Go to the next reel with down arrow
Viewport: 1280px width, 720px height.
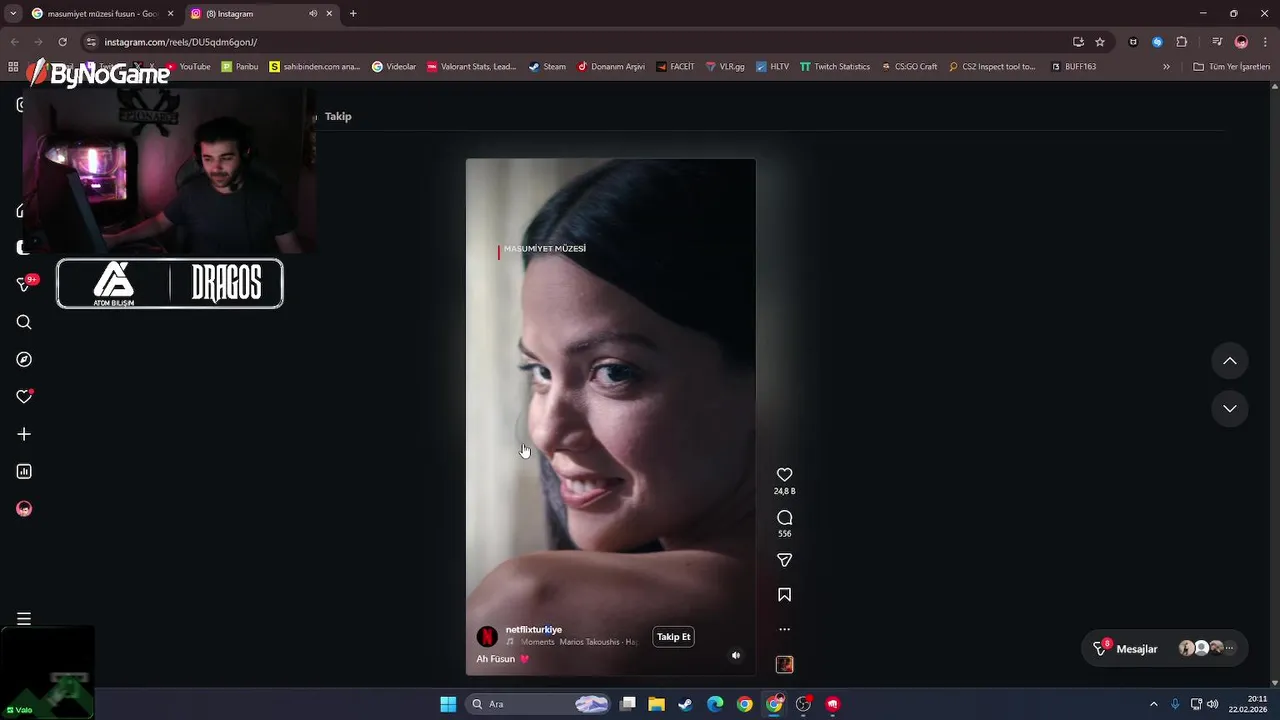coord(1230,409)
